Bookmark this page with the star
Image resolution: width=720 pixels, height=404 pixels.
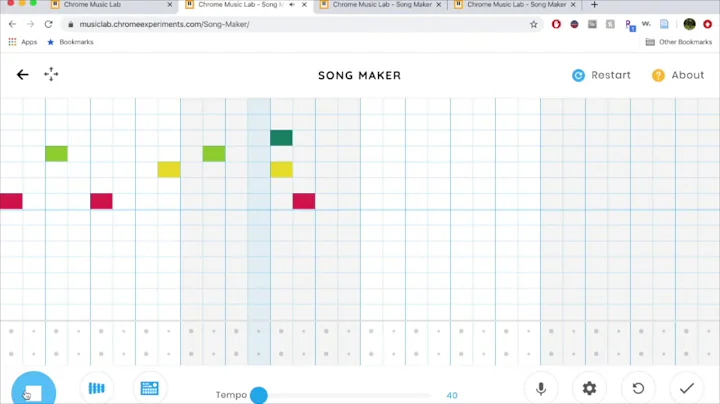coord(534,24)
